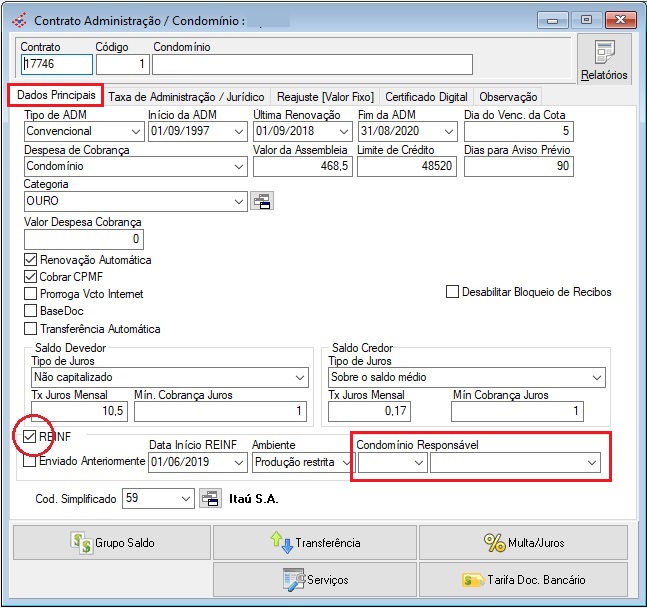
Task: Open the Condomínio Responsável name dropdown
Action: (592, 462)
